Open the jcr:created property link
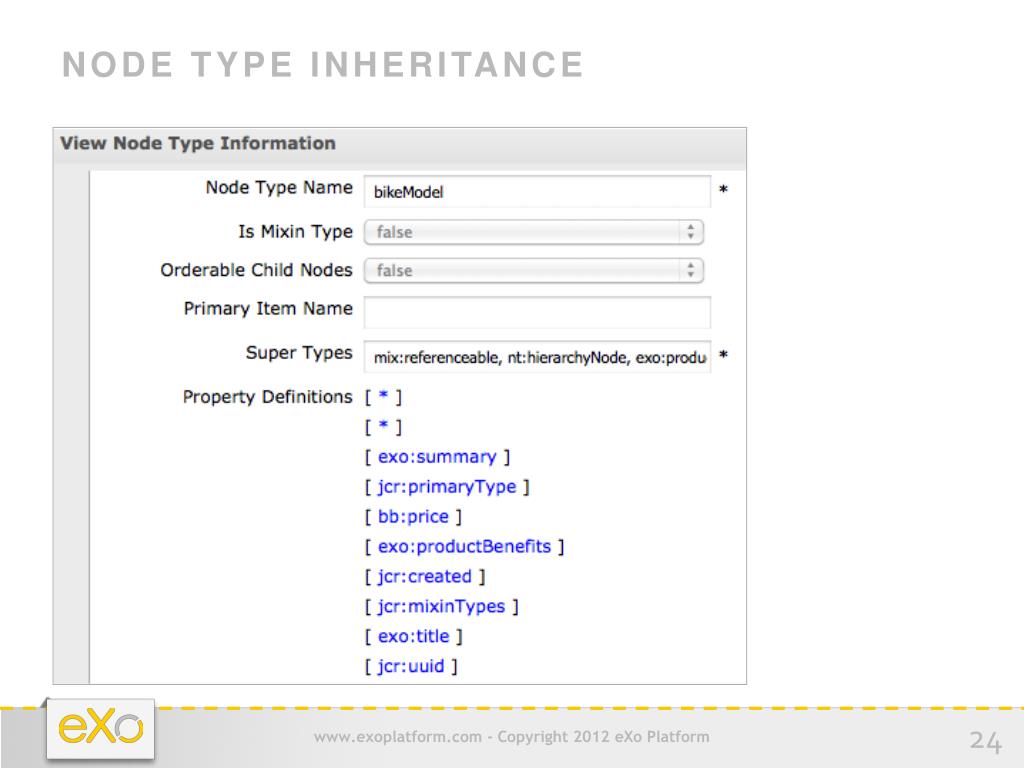Viewport: 1024px width, 768px height. 424,577
